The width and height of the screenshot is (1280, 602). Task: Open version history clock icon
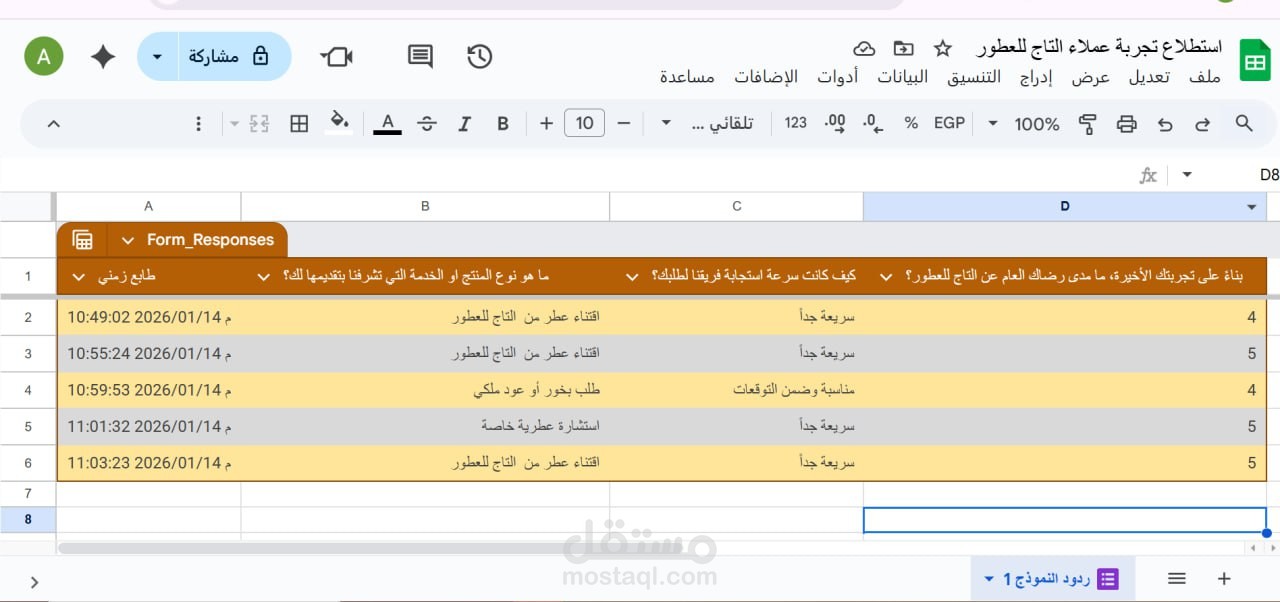coord(480,56)
